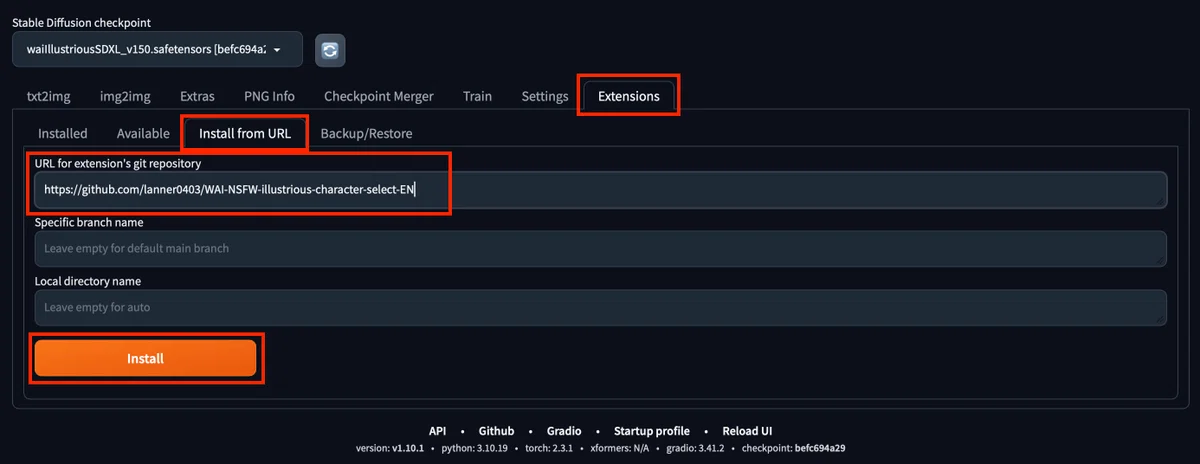Click the torch: 2.3.1 footer text
This screenshot has height=464, width=1200.
(x=548, y=448)
